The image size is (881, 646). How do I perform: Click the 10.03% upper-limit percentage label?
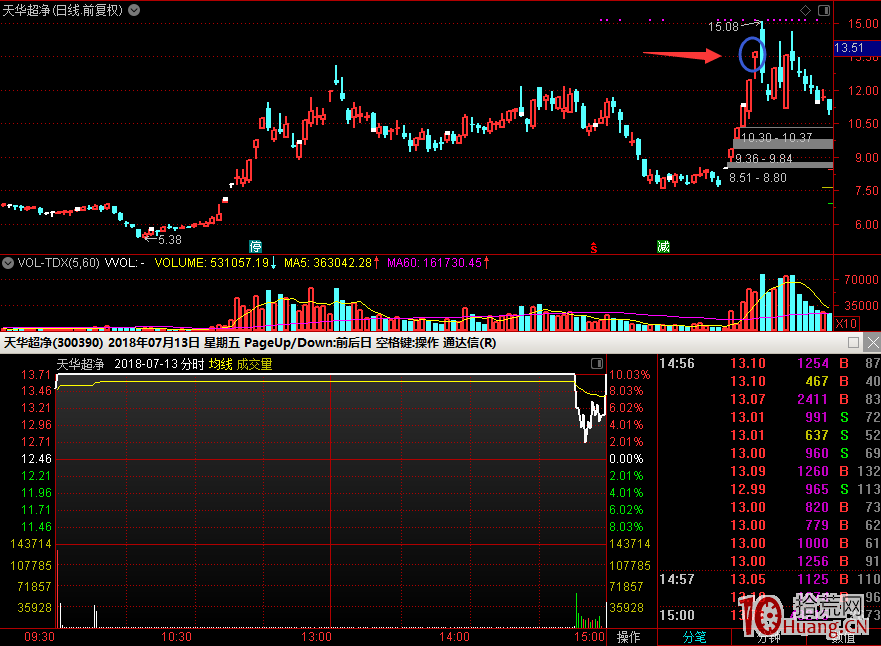tap(629, 375)
